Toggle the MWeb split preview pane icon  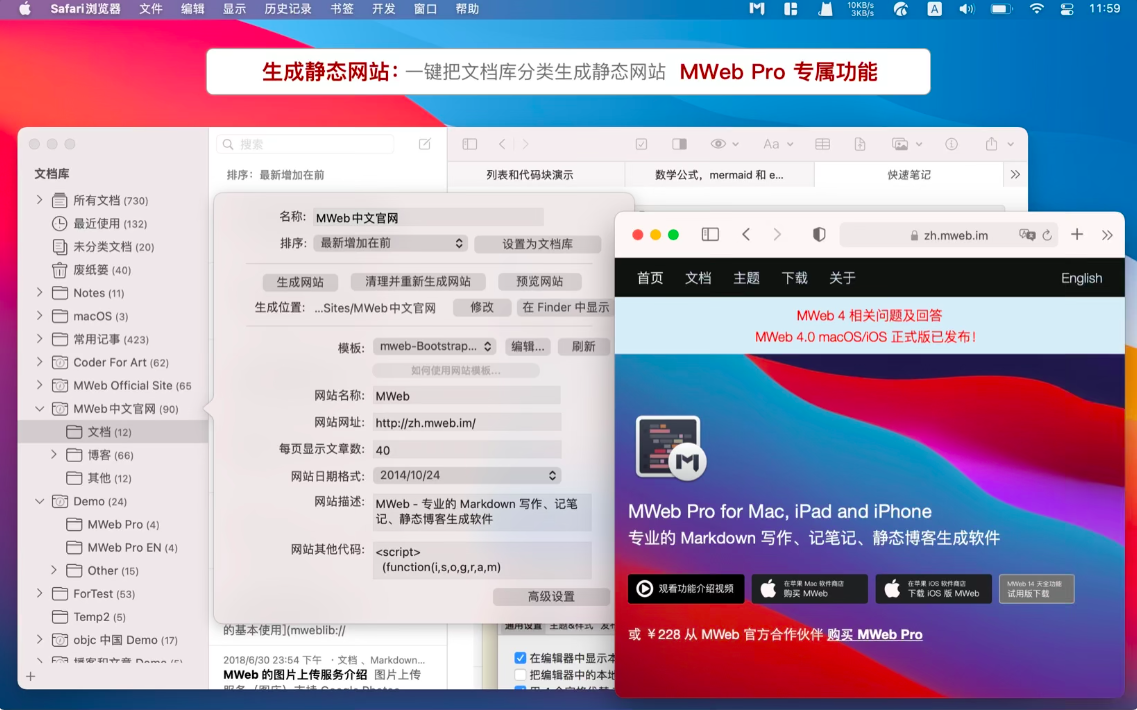[x=679, y=144]
